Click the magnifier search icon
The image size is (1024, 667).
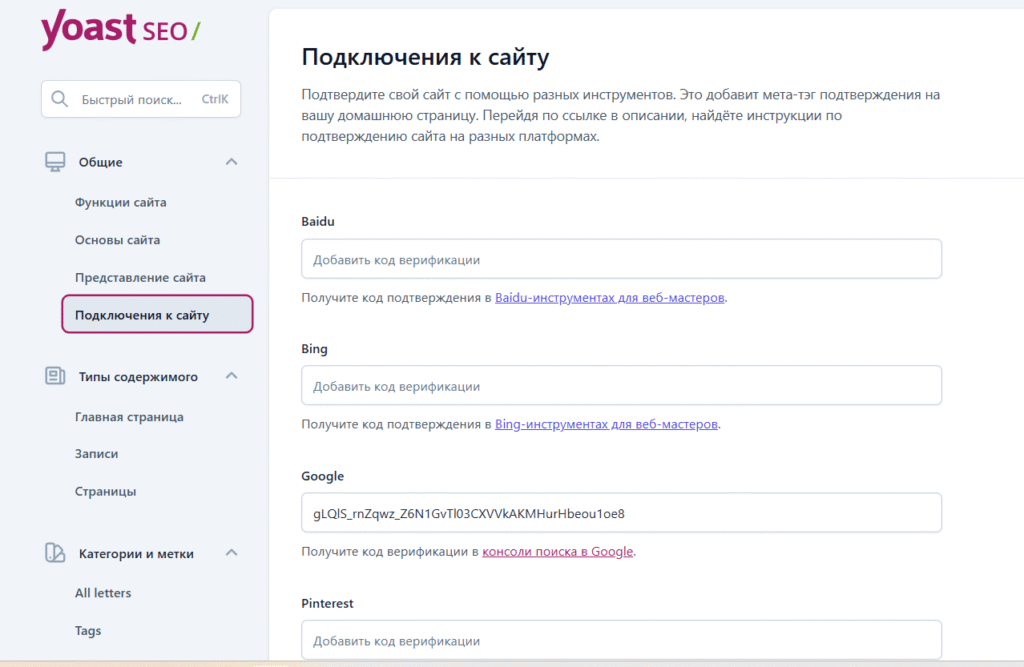60,99
